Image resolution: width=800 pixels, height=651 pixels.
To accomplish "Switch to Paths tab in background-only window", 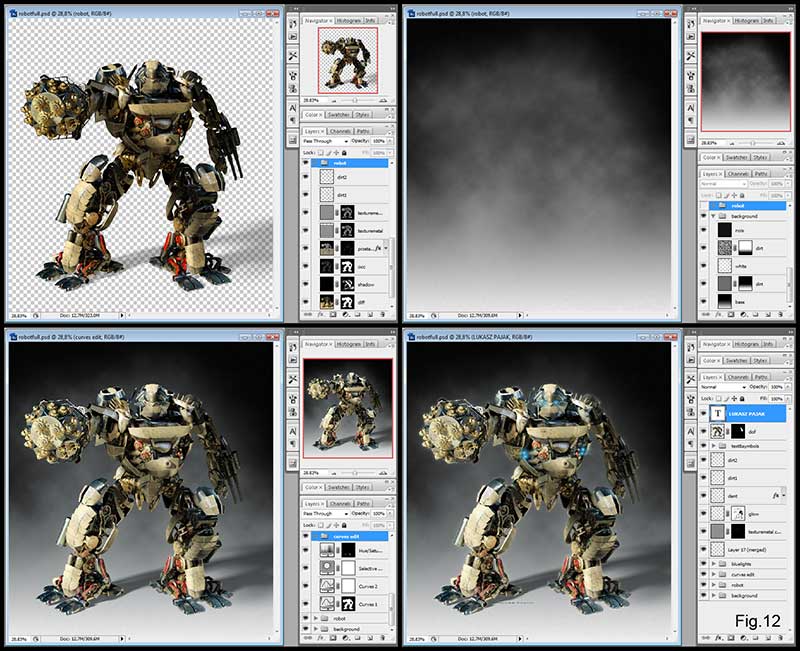I will 761,173.
